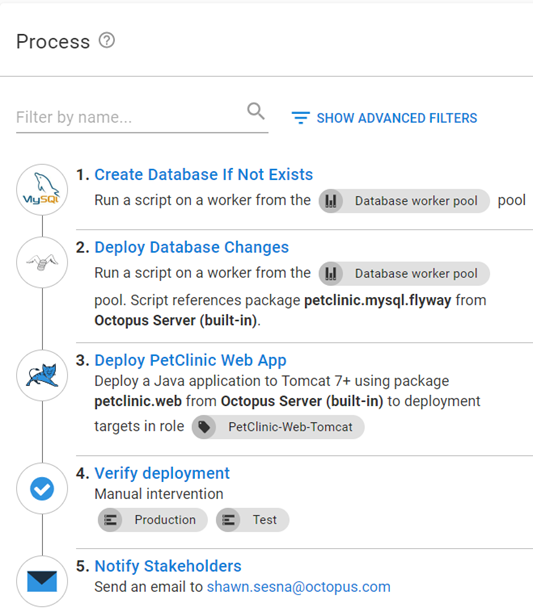Select the blue checkmark Verify deployment icon
The height and width of the screenshot is (616, 533).
42,489
